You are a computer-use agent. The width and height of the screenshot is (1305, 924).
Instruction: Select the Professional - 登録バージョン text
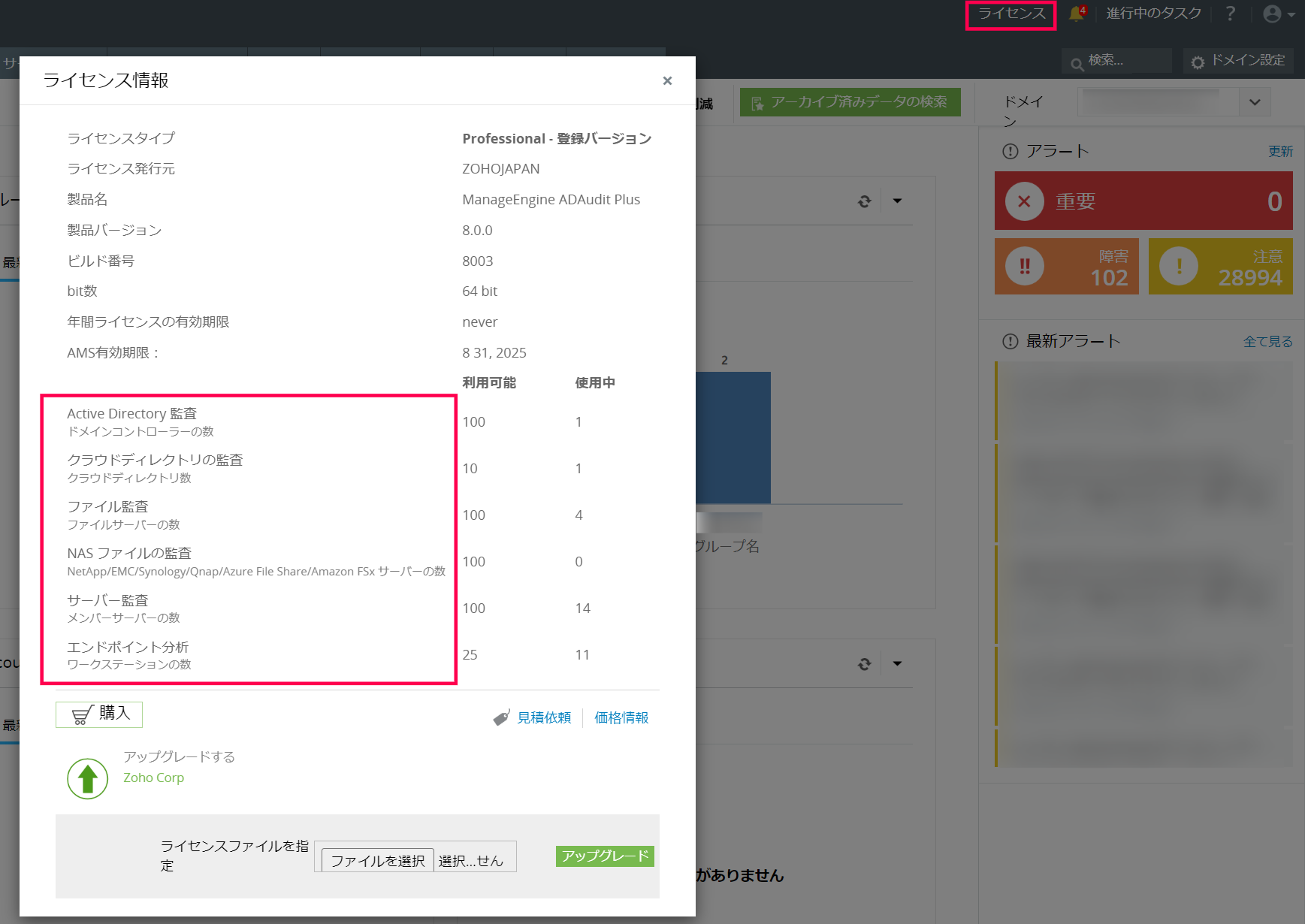tap(557, 139)
